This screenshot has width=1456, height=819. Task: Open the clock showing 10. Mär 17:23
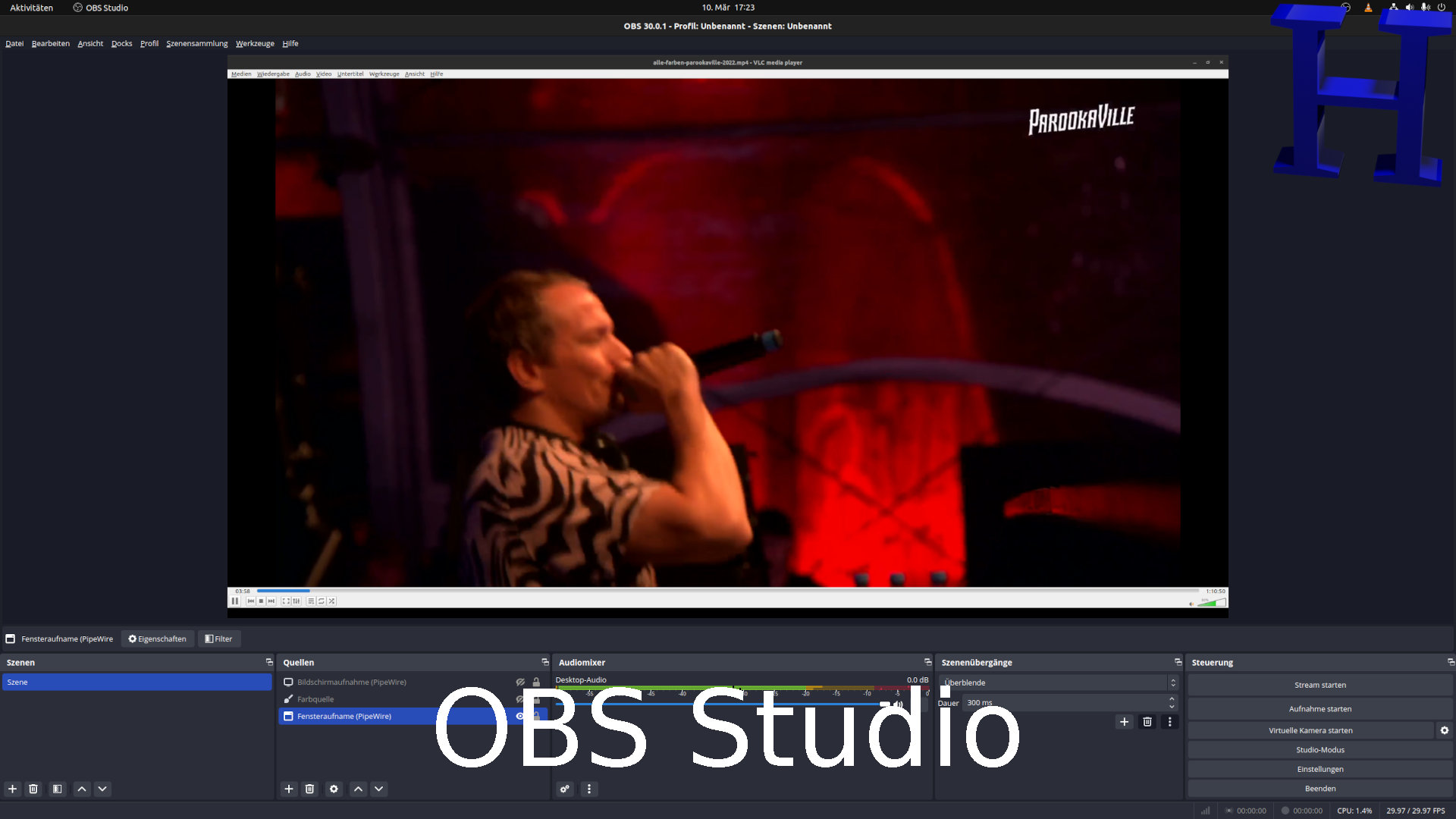(x=728, y=8)
